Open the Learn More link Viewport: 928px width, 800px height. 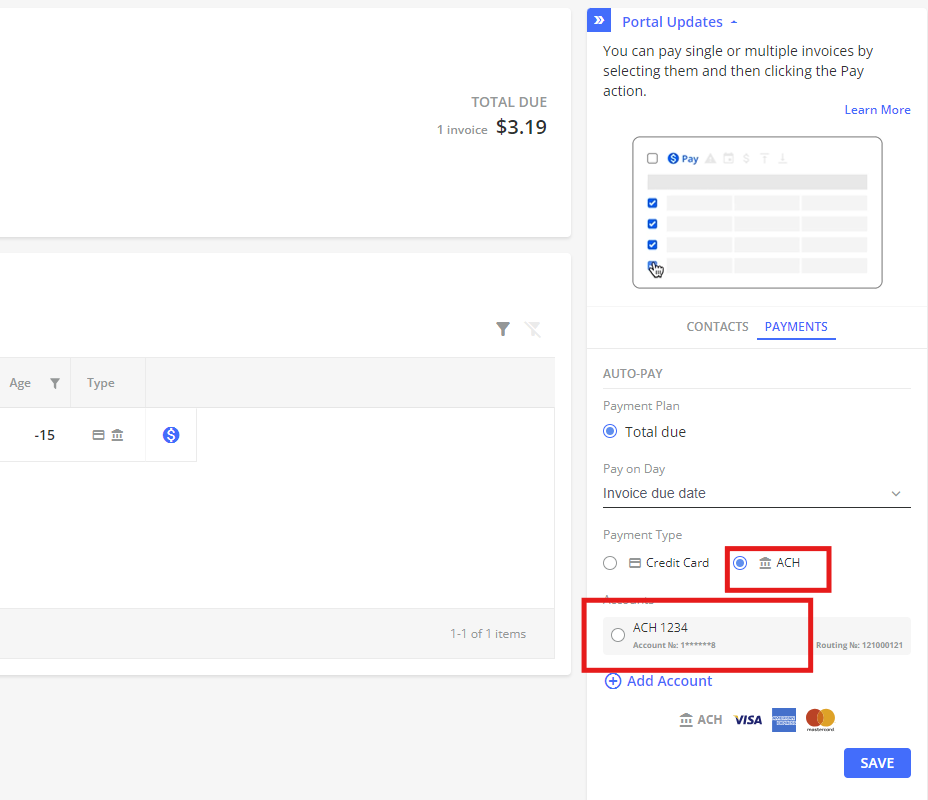click(x=877, y=110)
